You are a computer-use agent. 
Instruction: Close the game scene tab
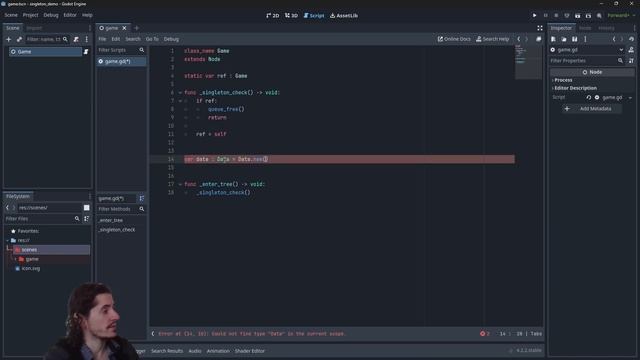coord(124,28)
